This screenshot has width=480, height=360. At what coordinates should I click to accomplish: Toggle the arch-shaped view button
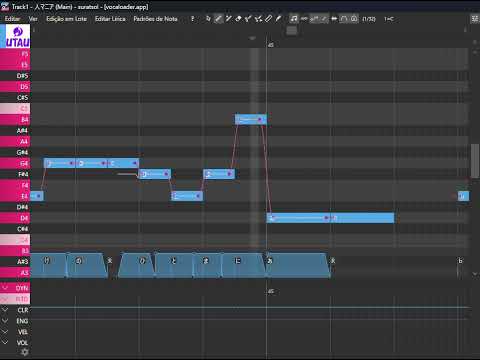click(x=344, y=19)
